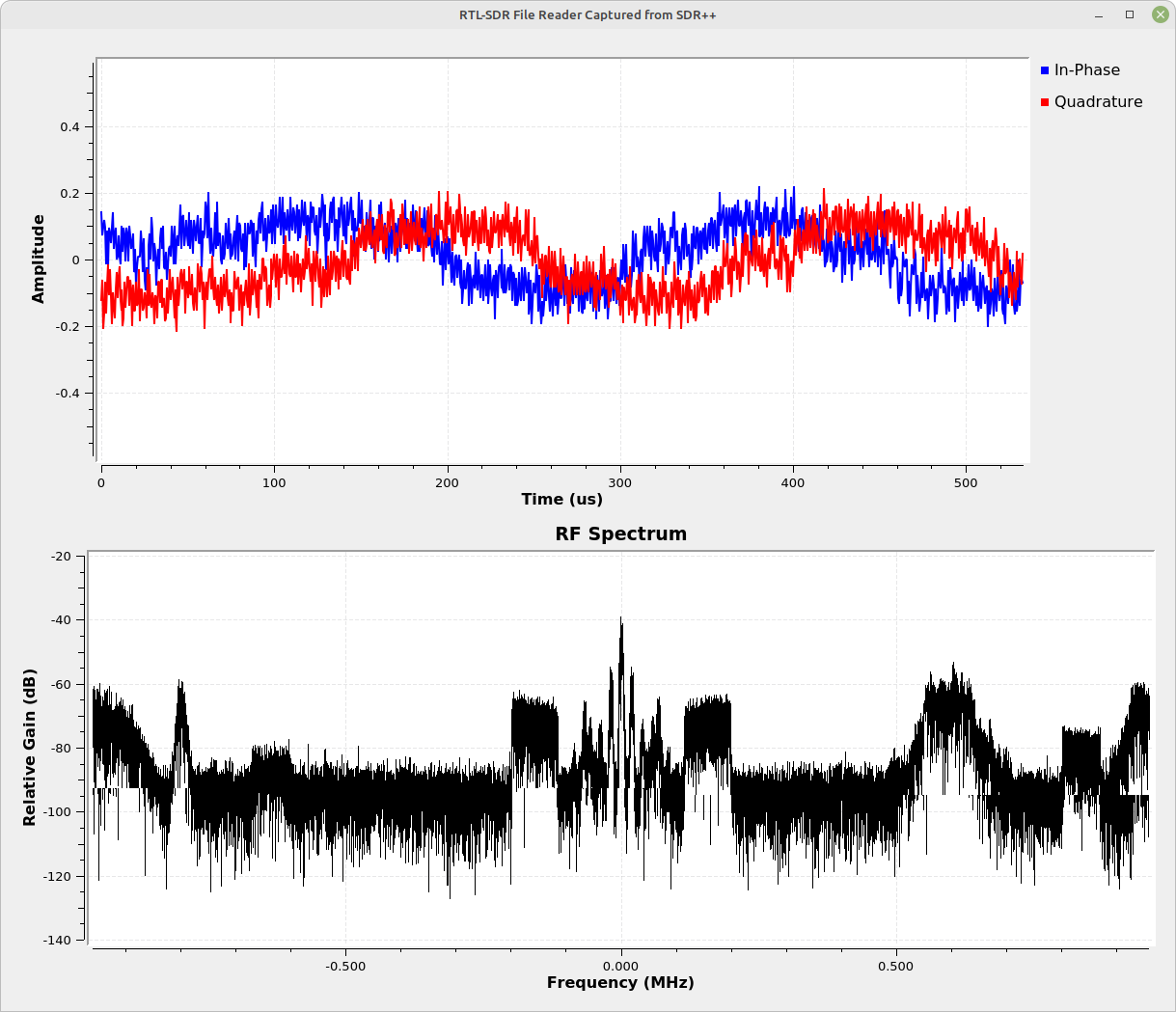Toggle the In-Phase trace via its legend label
The image size is (1176, 1012).
click(x=1086, y=70)
